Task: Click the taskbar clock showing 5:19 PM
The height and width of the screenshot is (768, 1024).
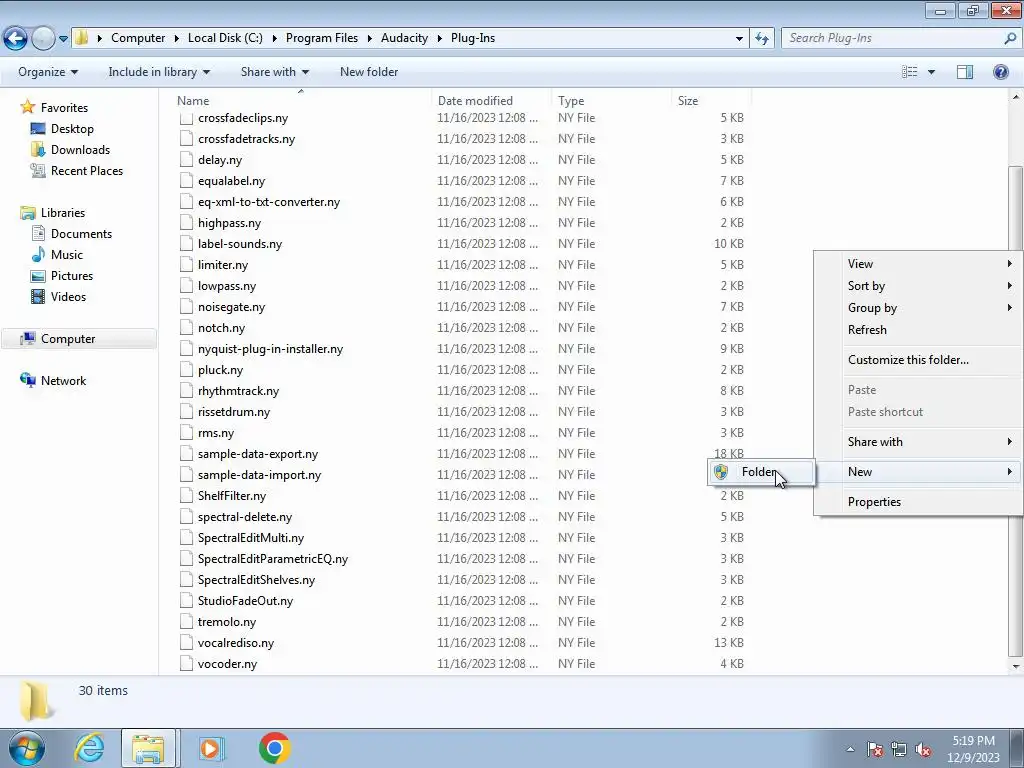Action: [x=973, y=749]
